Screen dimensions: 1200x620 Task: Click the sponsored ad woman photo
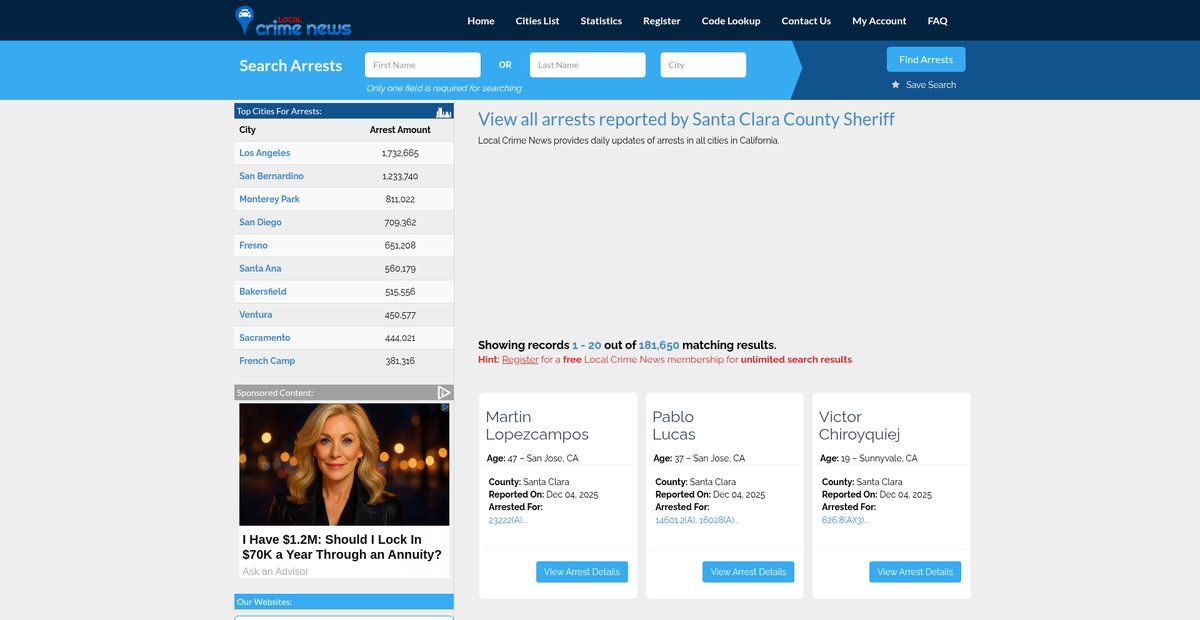[344, 464]
